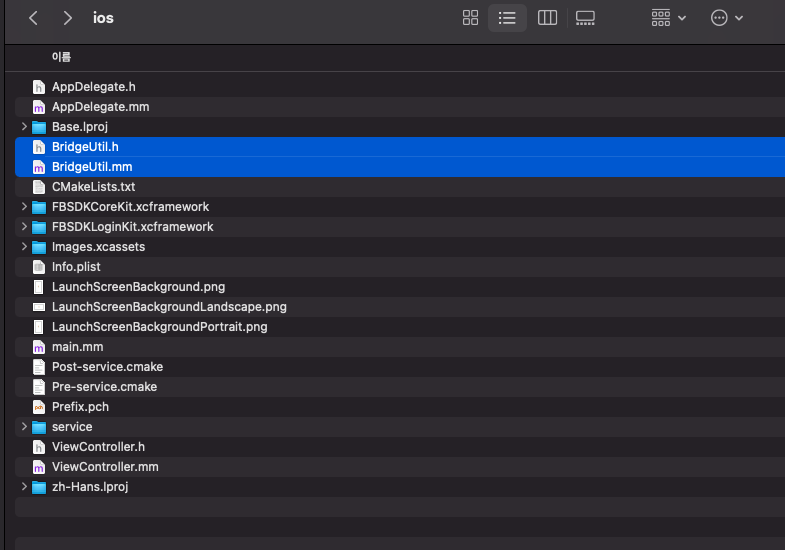785x550 pixels.
Task: Switch to icon grid view
Action: (470, 18)
